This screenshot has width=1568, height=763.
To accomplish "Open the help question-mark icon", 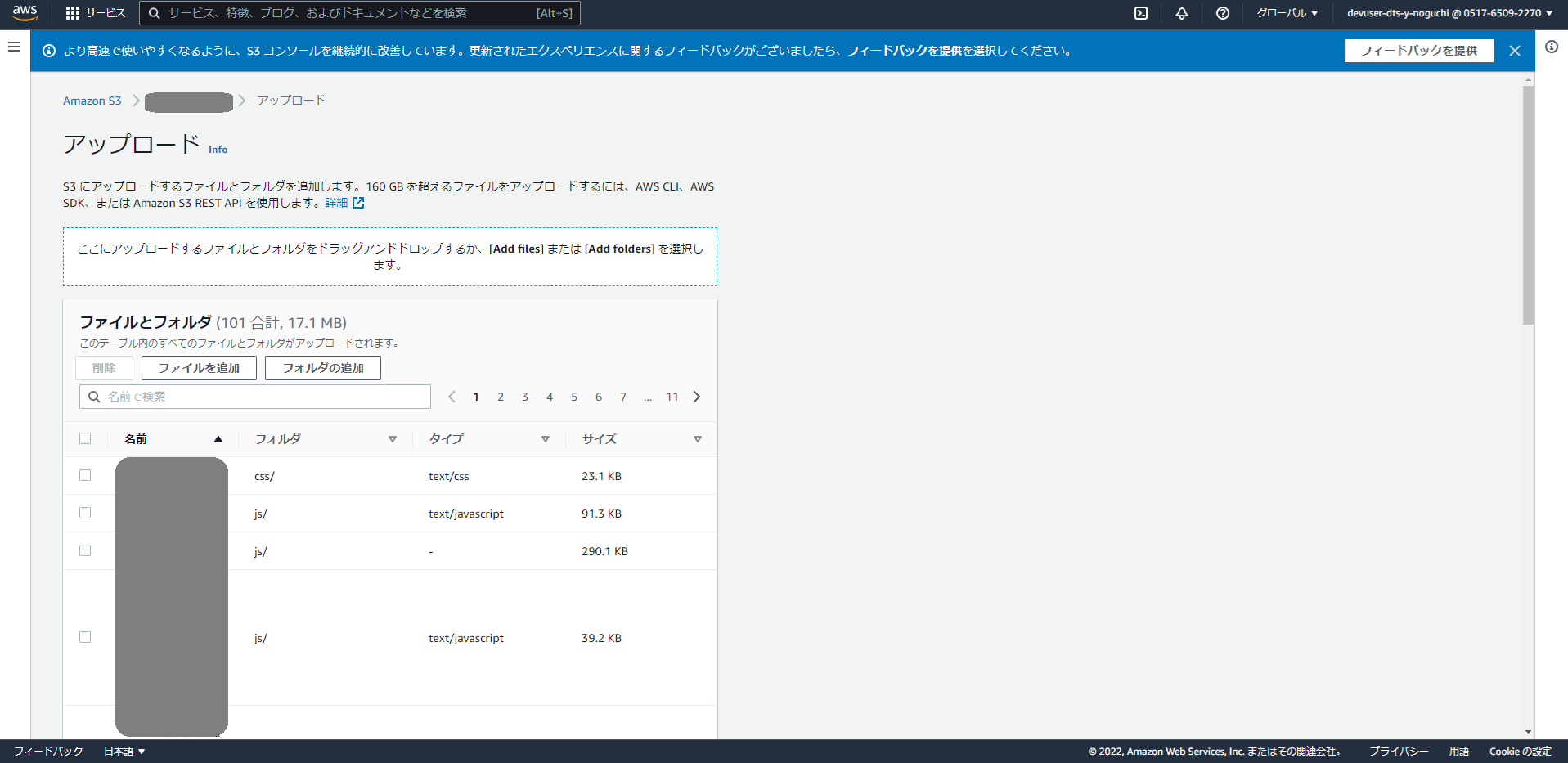I will tap(1223, 13).
